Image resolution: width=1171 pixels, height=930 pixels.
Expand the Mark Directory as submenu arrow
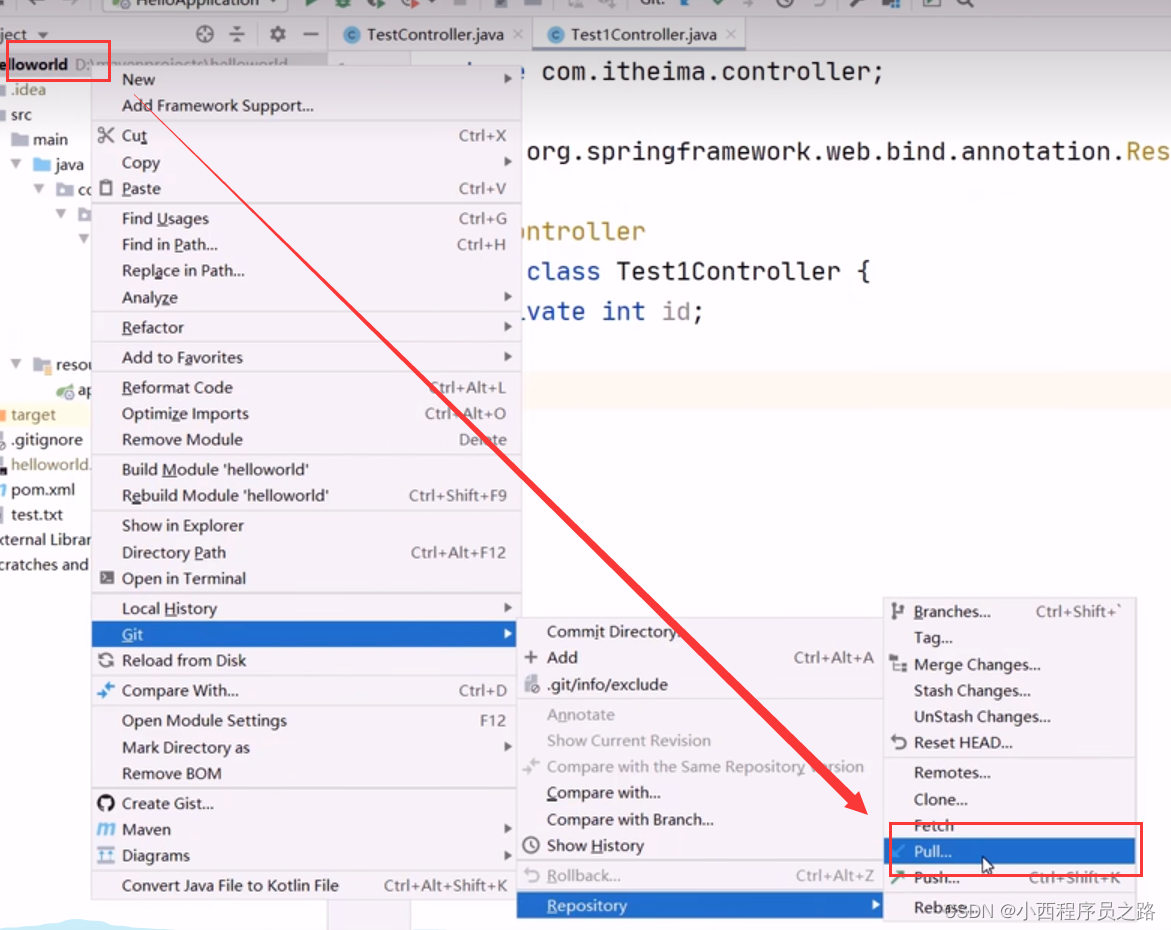click(508, 746)
